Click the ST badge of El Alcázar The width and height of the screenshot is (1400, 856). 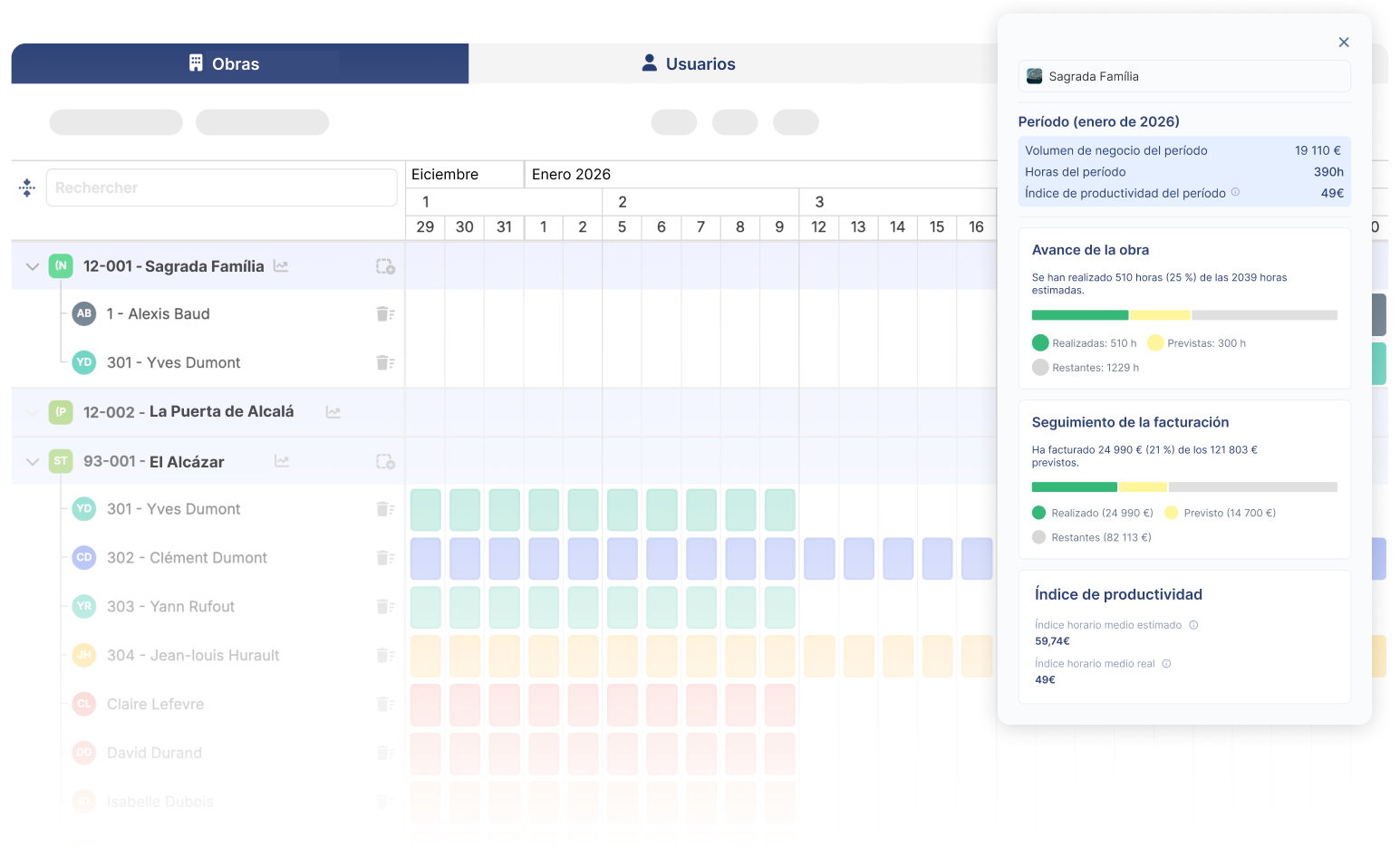pos(61,461)
